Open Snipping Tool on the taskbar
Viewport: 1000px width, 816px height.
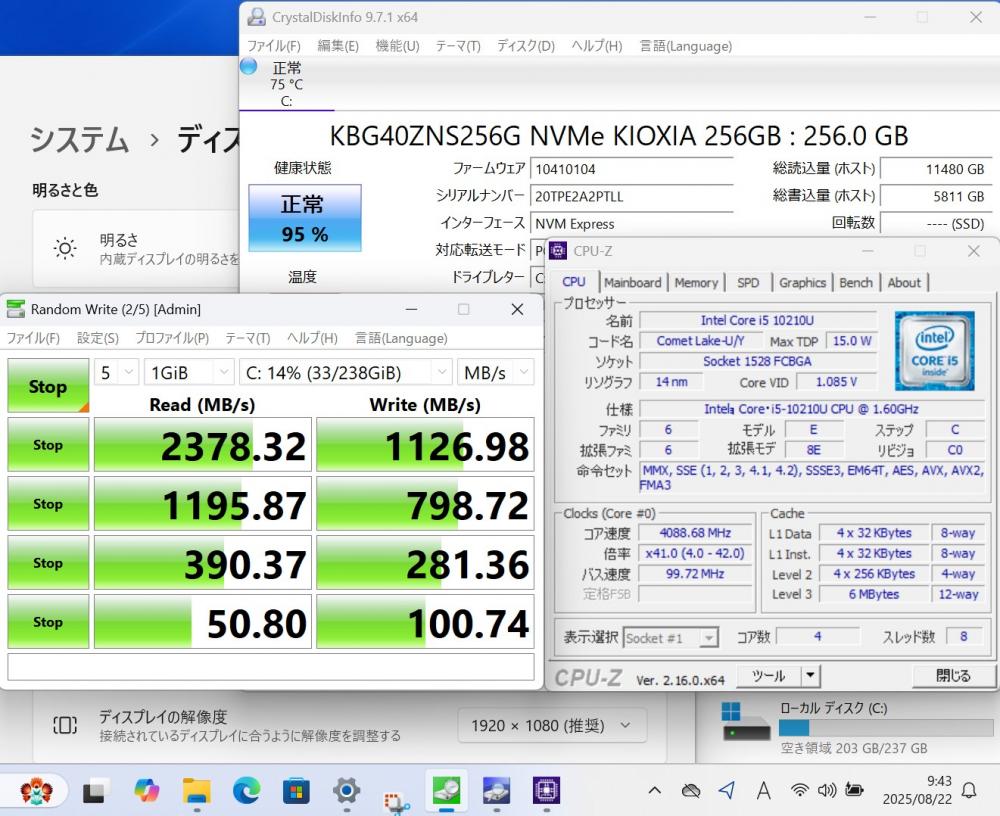[x=396, y=801]
